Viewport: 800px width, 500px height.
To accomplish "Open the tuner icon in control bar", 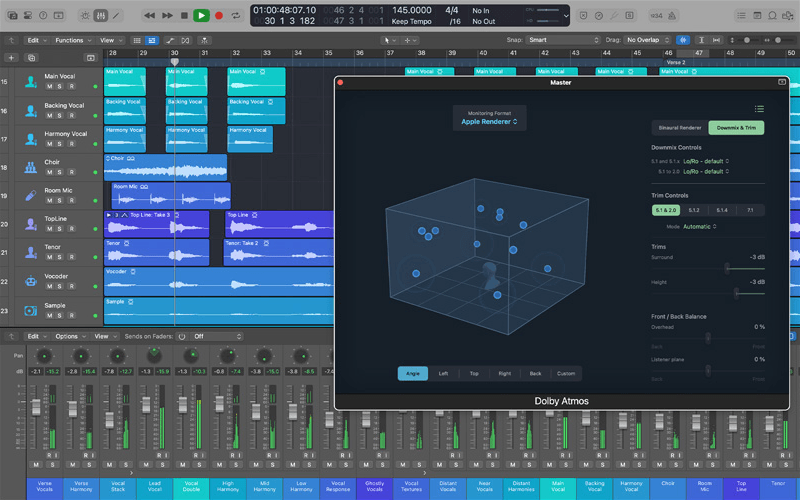I will point(614,15).
